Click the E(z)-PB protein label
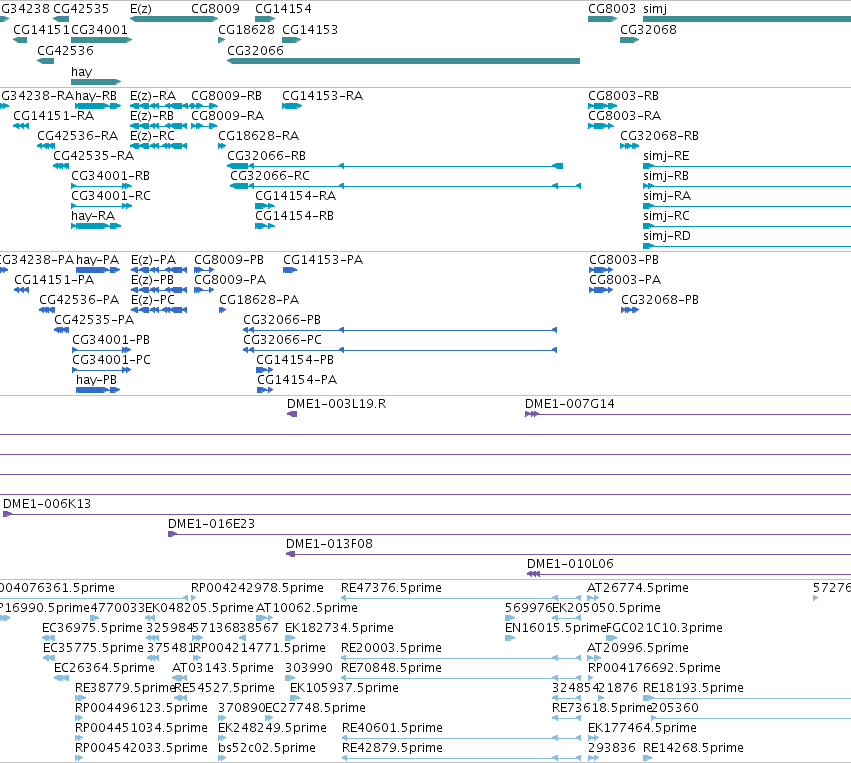 tap(153, 280)
